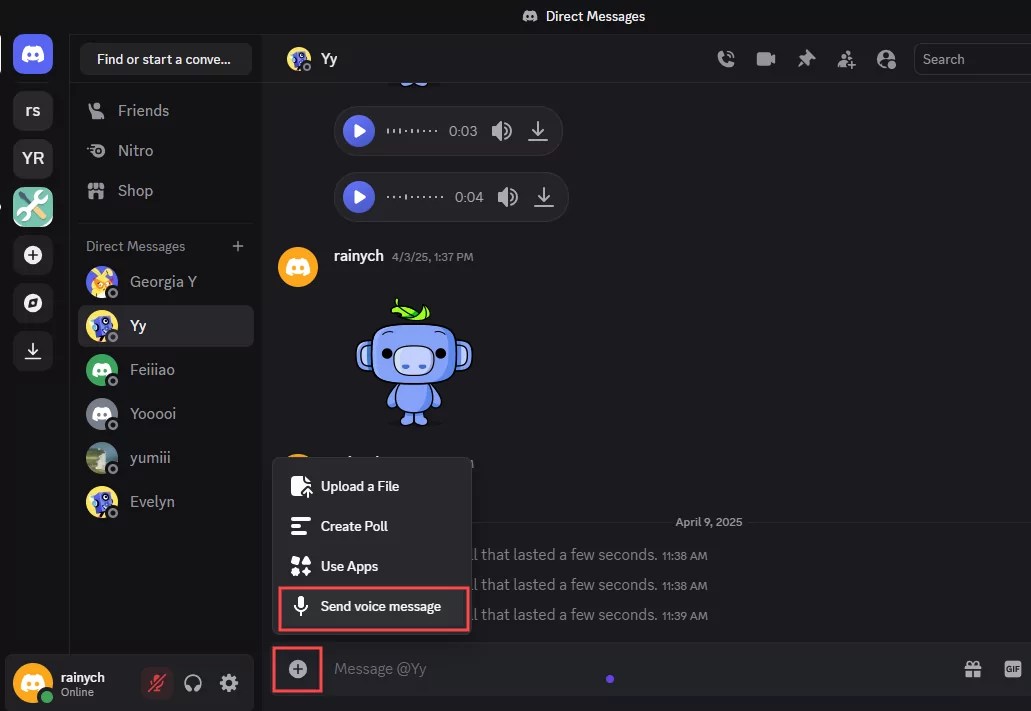Mute the 0:04 voice message volume
Viewport: 1031px width, 711px height.
coord(508,197)
